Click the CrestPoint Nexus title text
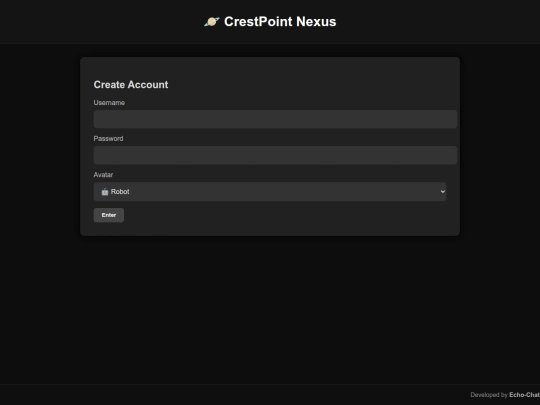The width and height of the screenshot is (540, 405). point(280,22)
